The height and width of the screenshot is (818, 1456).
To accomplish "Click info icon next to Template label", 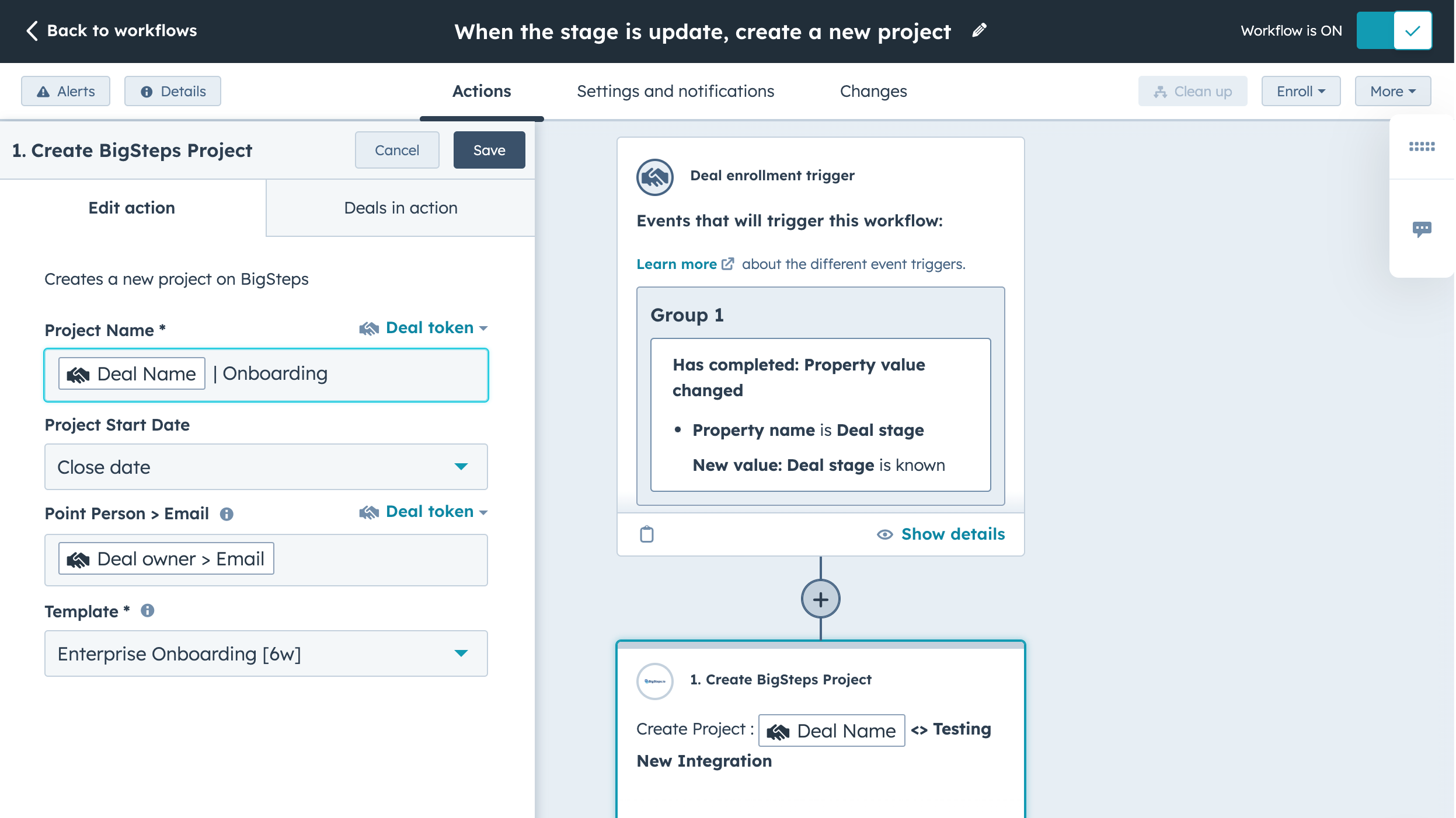I will (x=148, y=611).
